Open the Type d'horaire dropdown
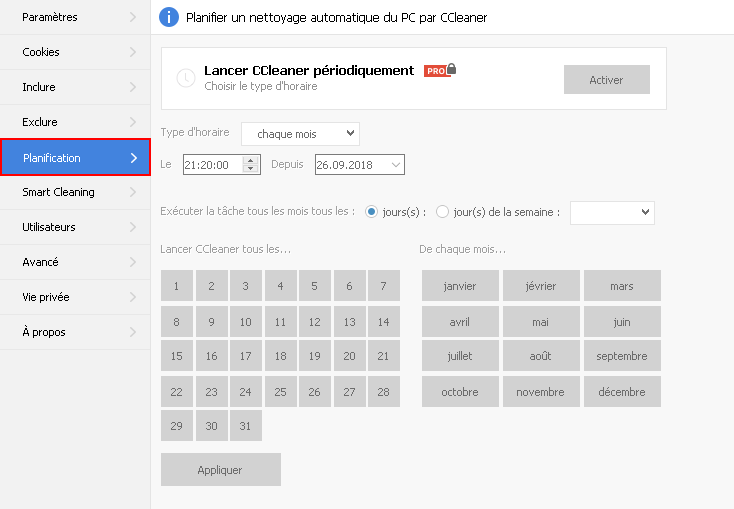Image resolution: width=734 pixels, height=509 pixels. coord(300,134)
